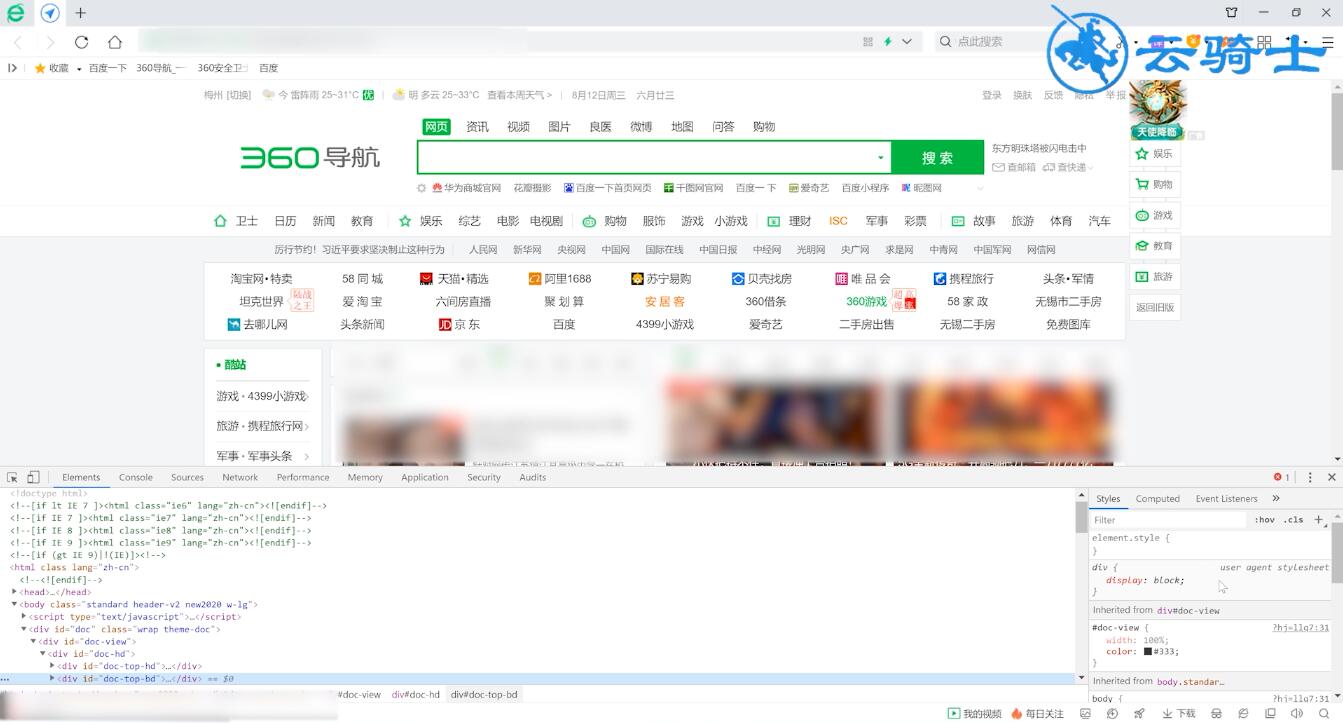Open 携程旅行 link
Viewport: 1343px width, 723px height.
pyautogui.click(x=964, y=278)
